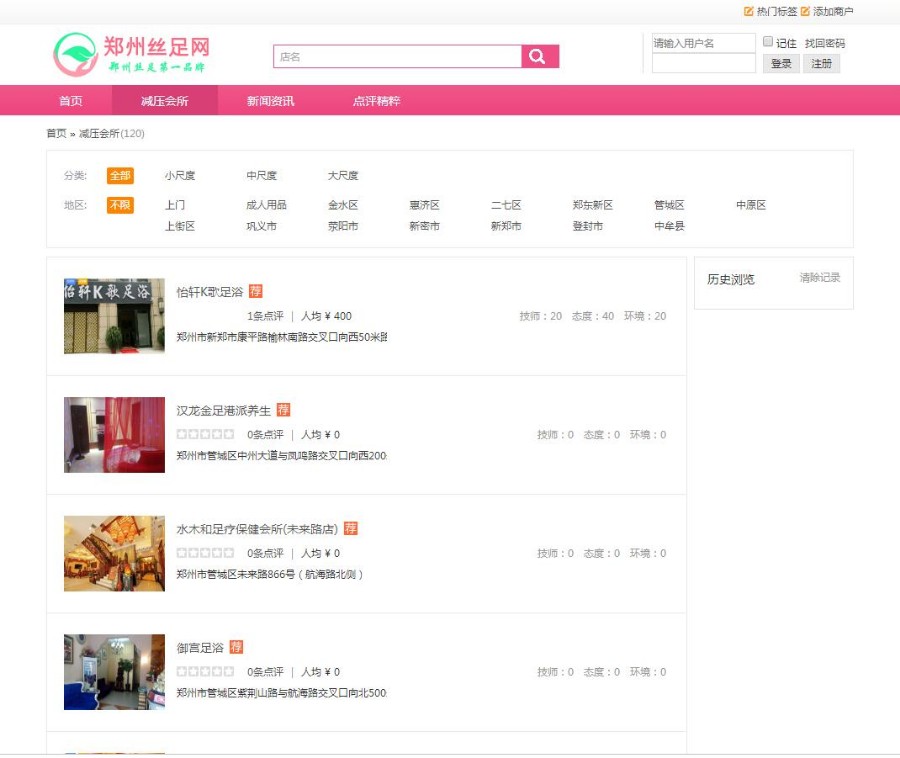This screenshot has height=758, width=900.
Task: Filter area by 中牟县
Action: pos(669,226)
